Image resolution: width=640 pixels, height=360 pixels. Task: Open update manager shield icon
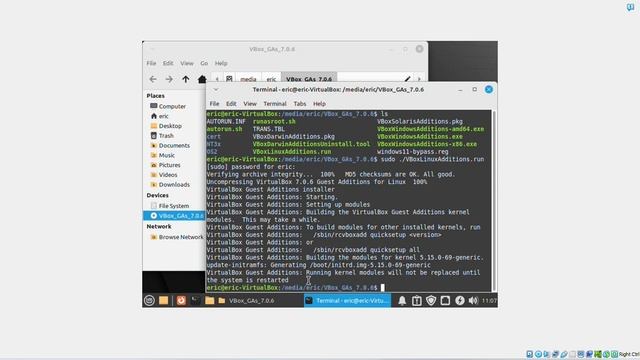(x=431, y=300)
